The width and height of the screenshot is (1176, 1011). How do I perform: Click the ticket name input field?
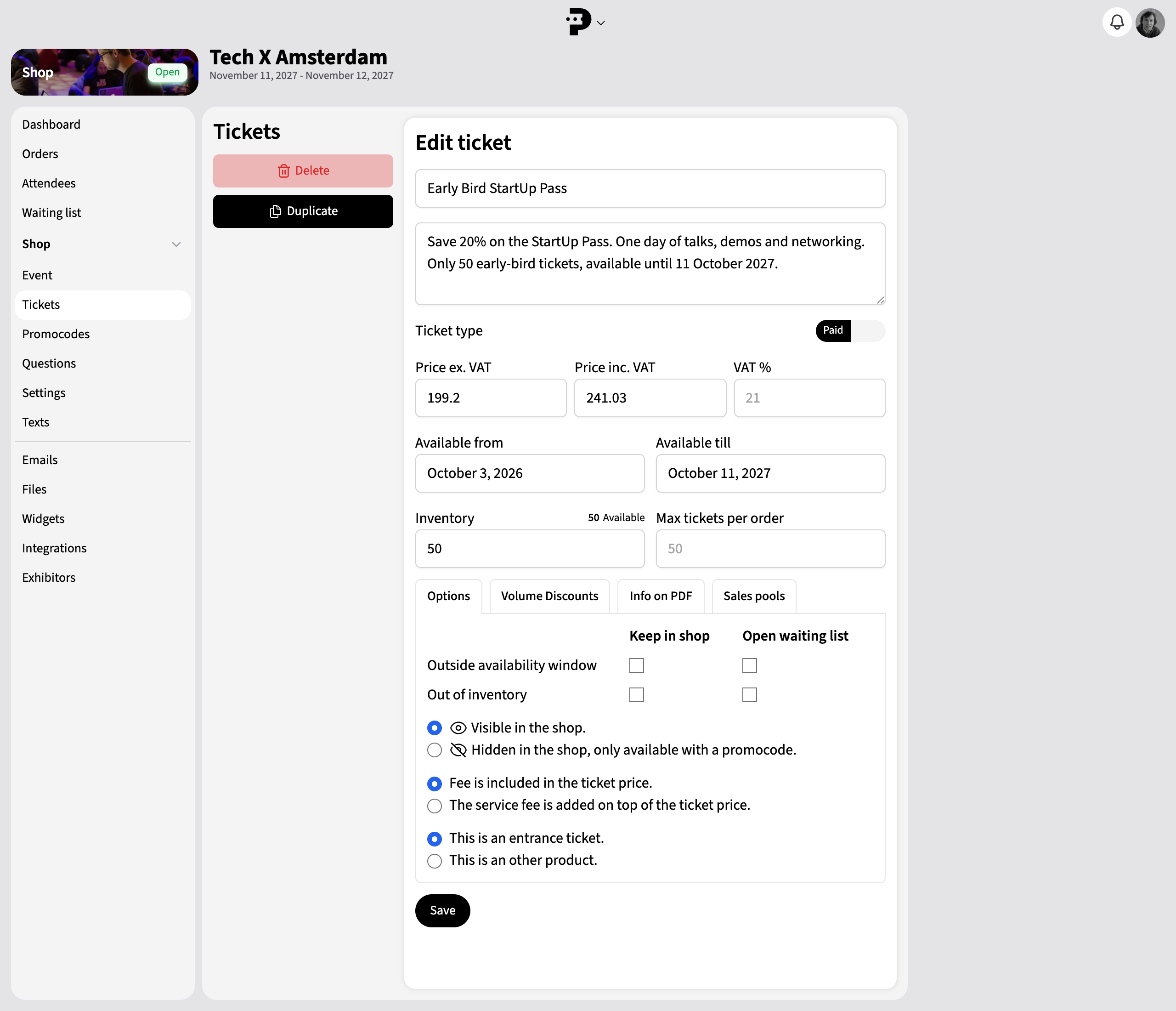click(650, 188)
